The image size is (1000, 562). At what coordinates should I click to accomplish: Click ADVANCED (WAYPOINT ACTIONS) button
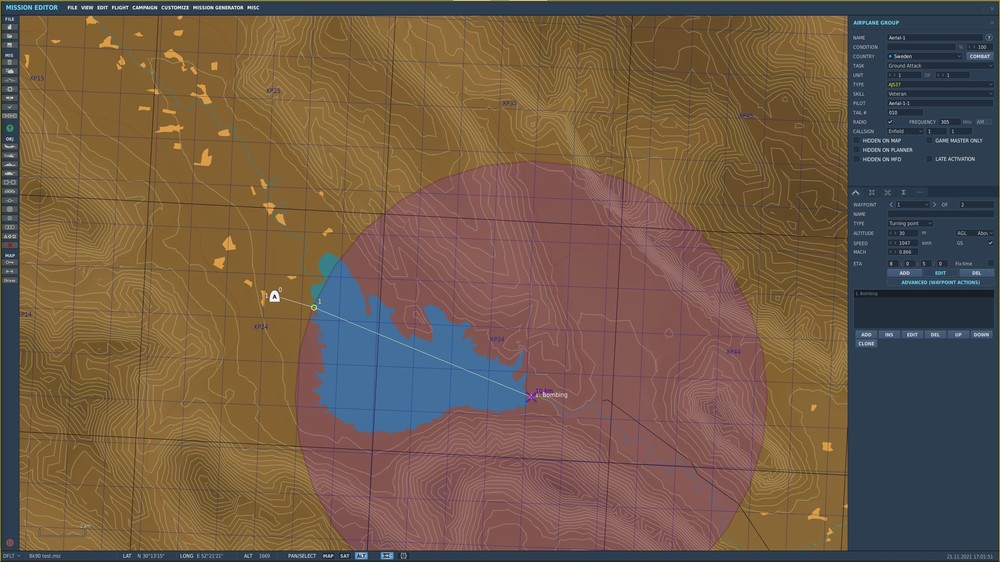point(940,282)
